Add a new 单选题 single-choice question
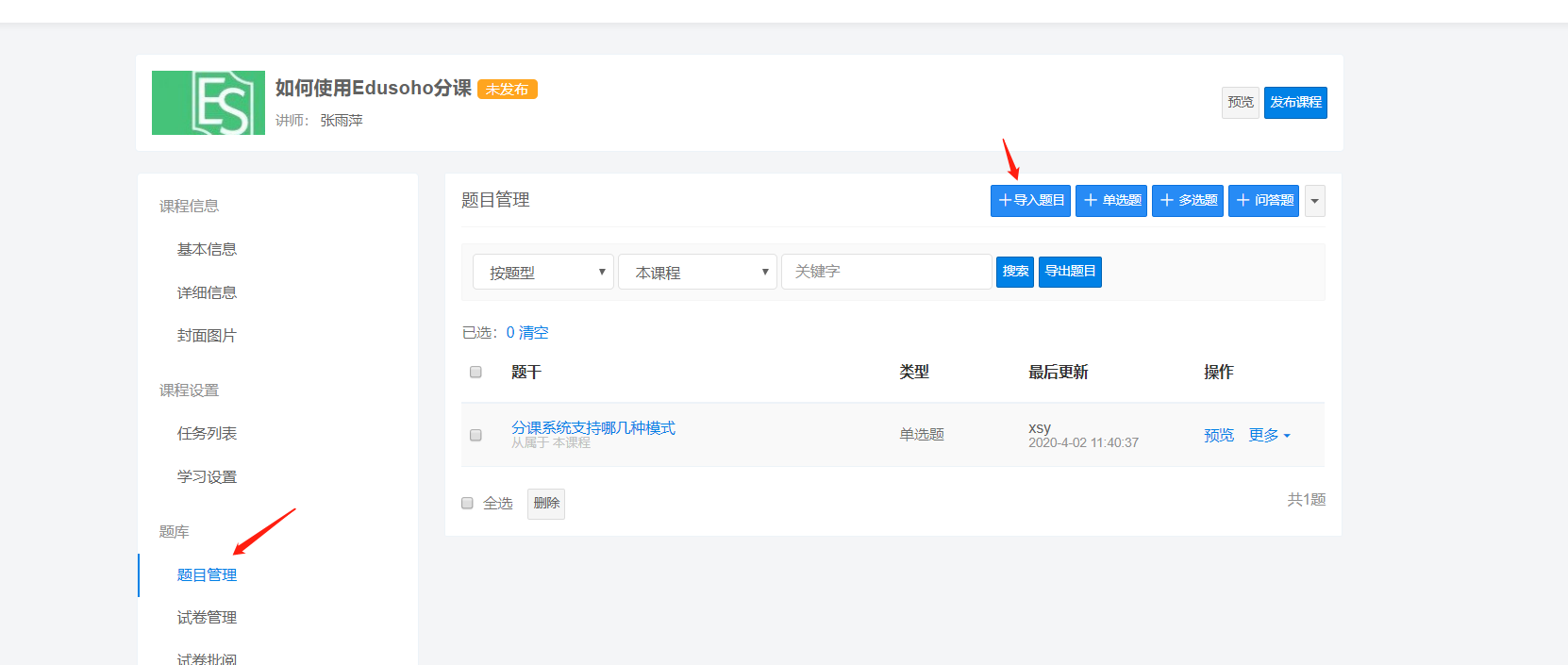Viewport: 1568px width, 665px height. pyautogui.click(x=1111, y=201)
